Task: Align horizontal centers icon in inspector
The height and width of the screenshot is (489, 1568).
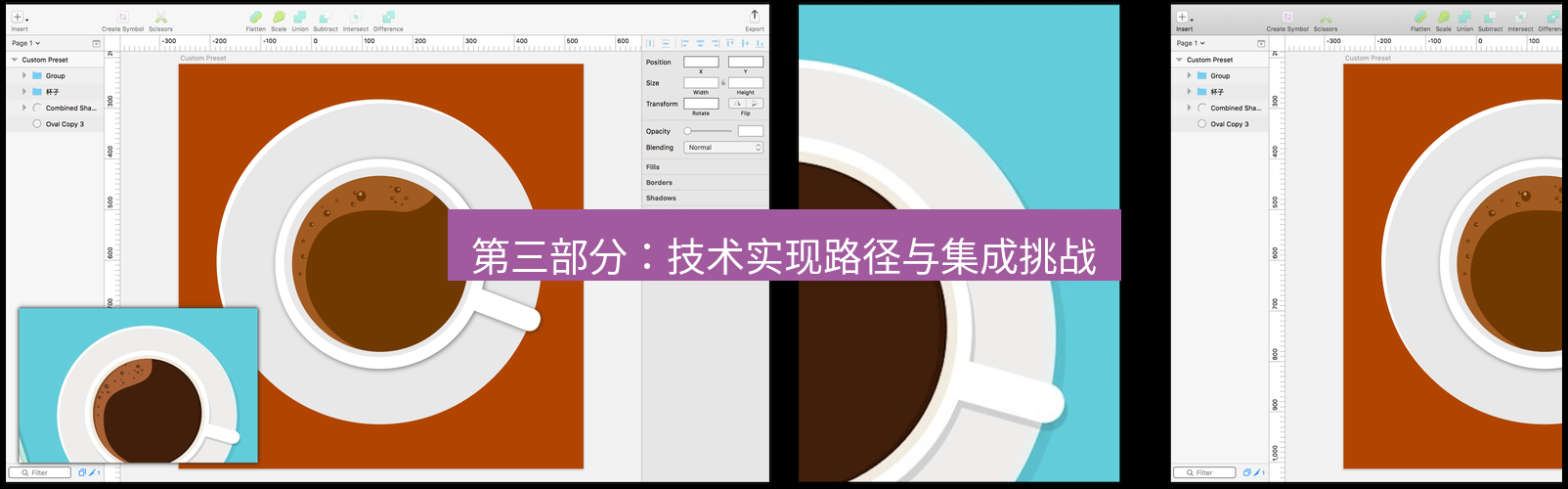Action: coord(700,43)
